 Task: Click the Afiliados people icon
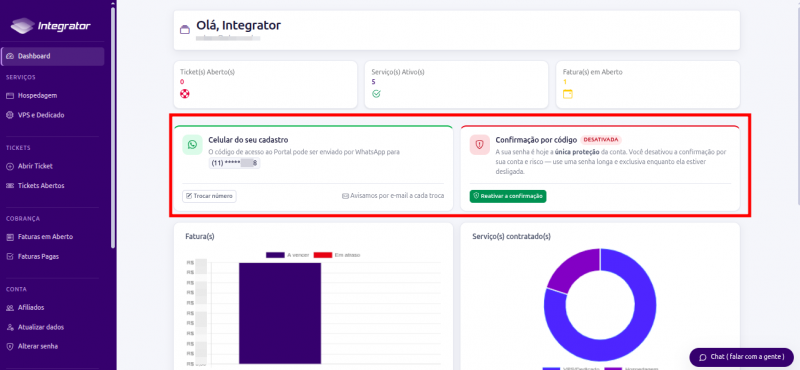pyautogui.click(x=10, y=307)
